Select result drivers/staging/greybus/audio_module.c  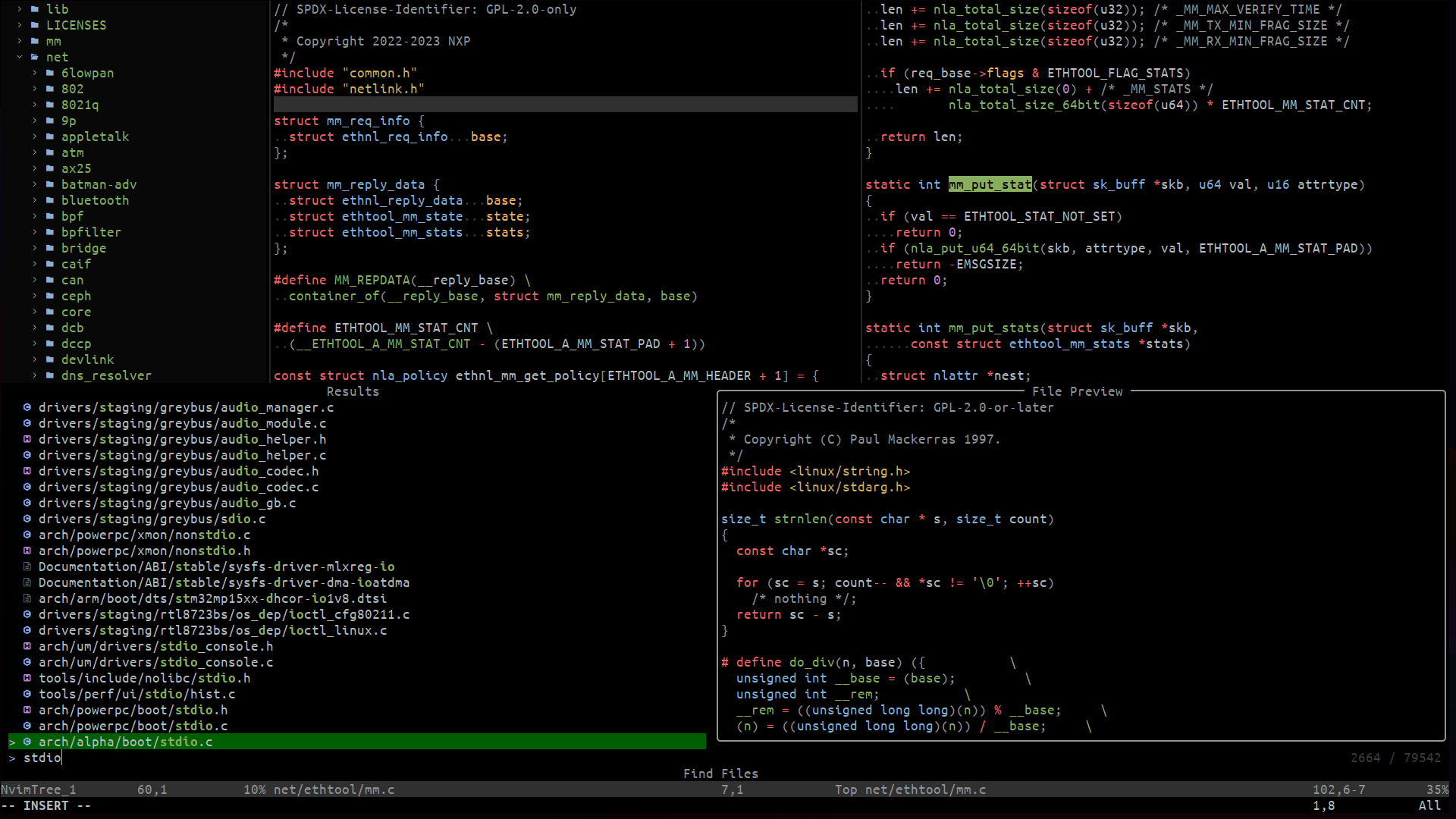183,423
